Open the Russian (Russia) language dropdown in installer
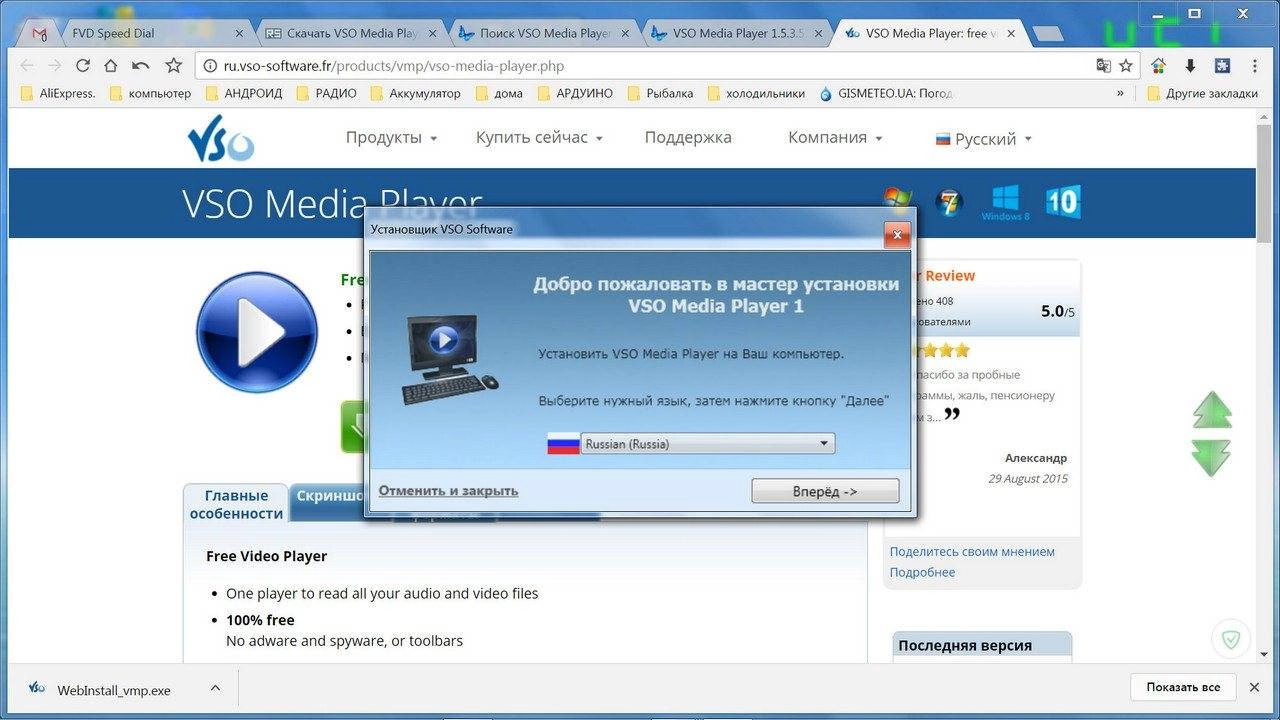The image size is (1280, 720). [x=707, y=443]
